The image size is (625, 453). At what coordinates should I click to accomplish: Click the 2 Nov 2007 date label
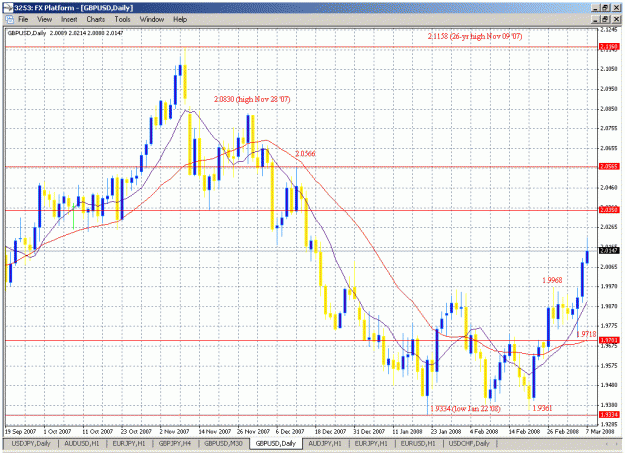pos(175,432)
